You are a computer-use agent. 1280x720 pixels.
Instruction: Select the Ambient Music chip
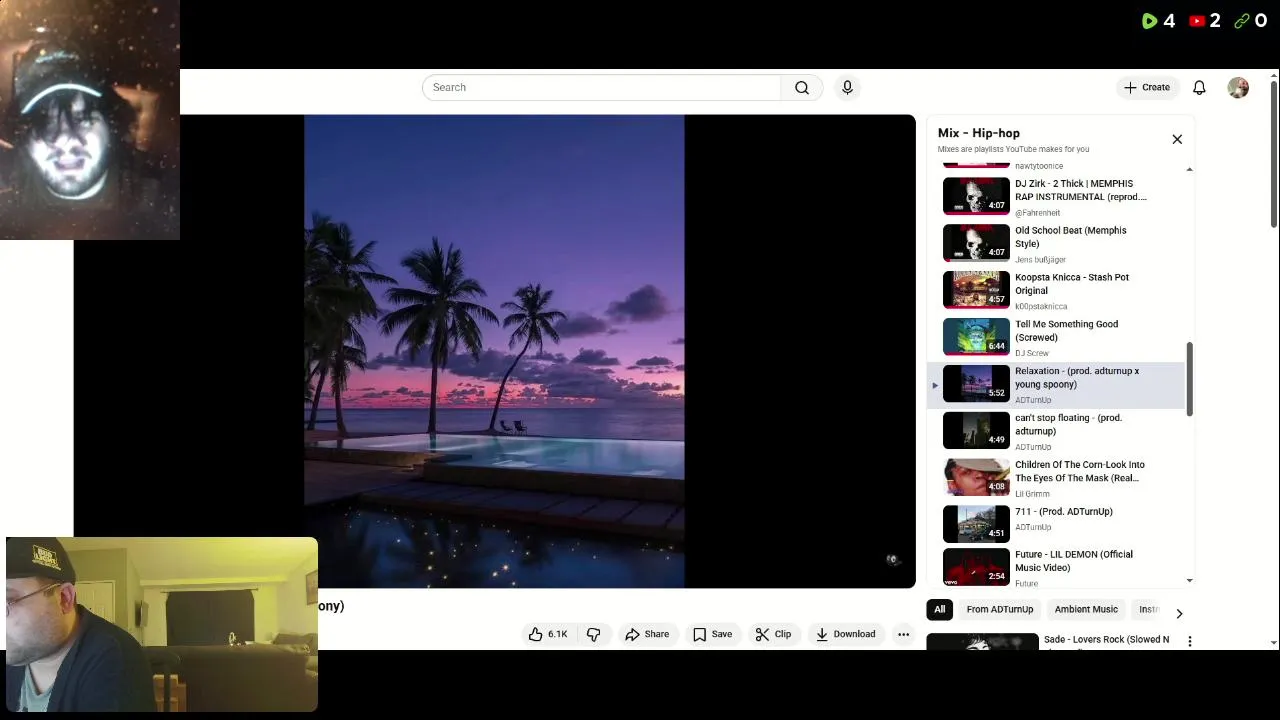click(x=1086, y=609)
